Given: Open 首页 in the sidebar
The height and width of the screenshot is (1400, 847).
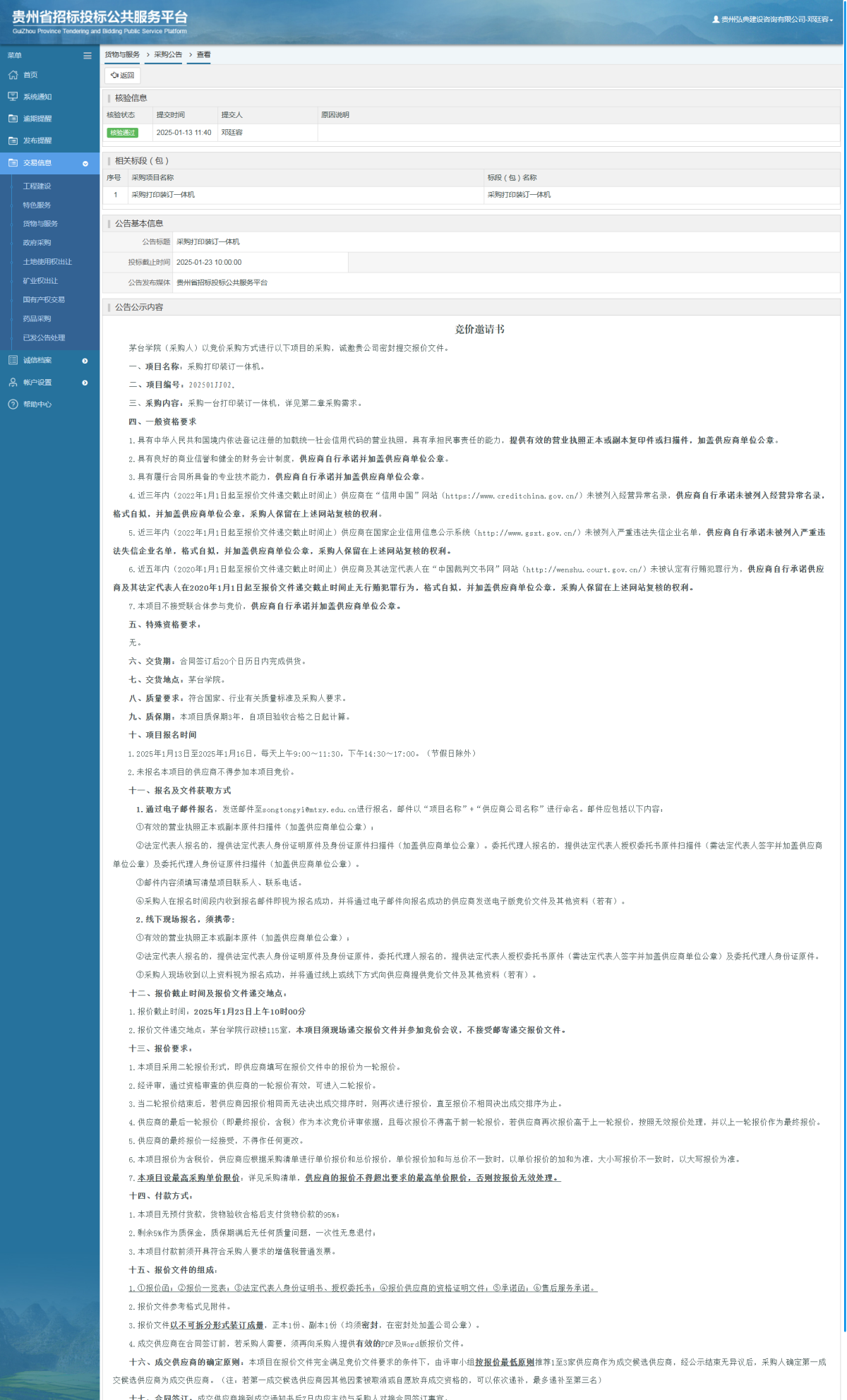Looking at the screenshot, I should pos(30,75).
